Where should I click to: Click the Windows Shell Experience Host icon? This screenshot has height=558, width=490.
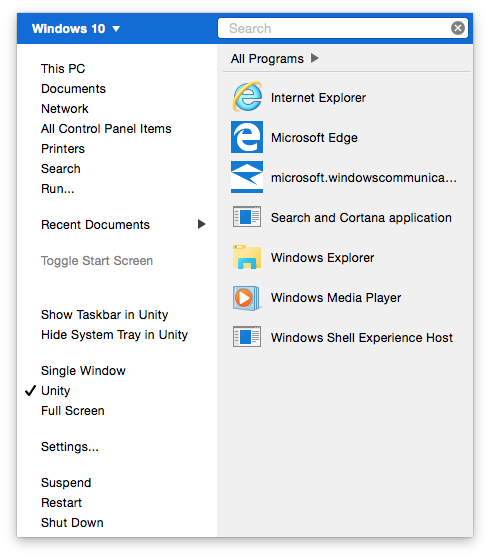click(247, 337)
